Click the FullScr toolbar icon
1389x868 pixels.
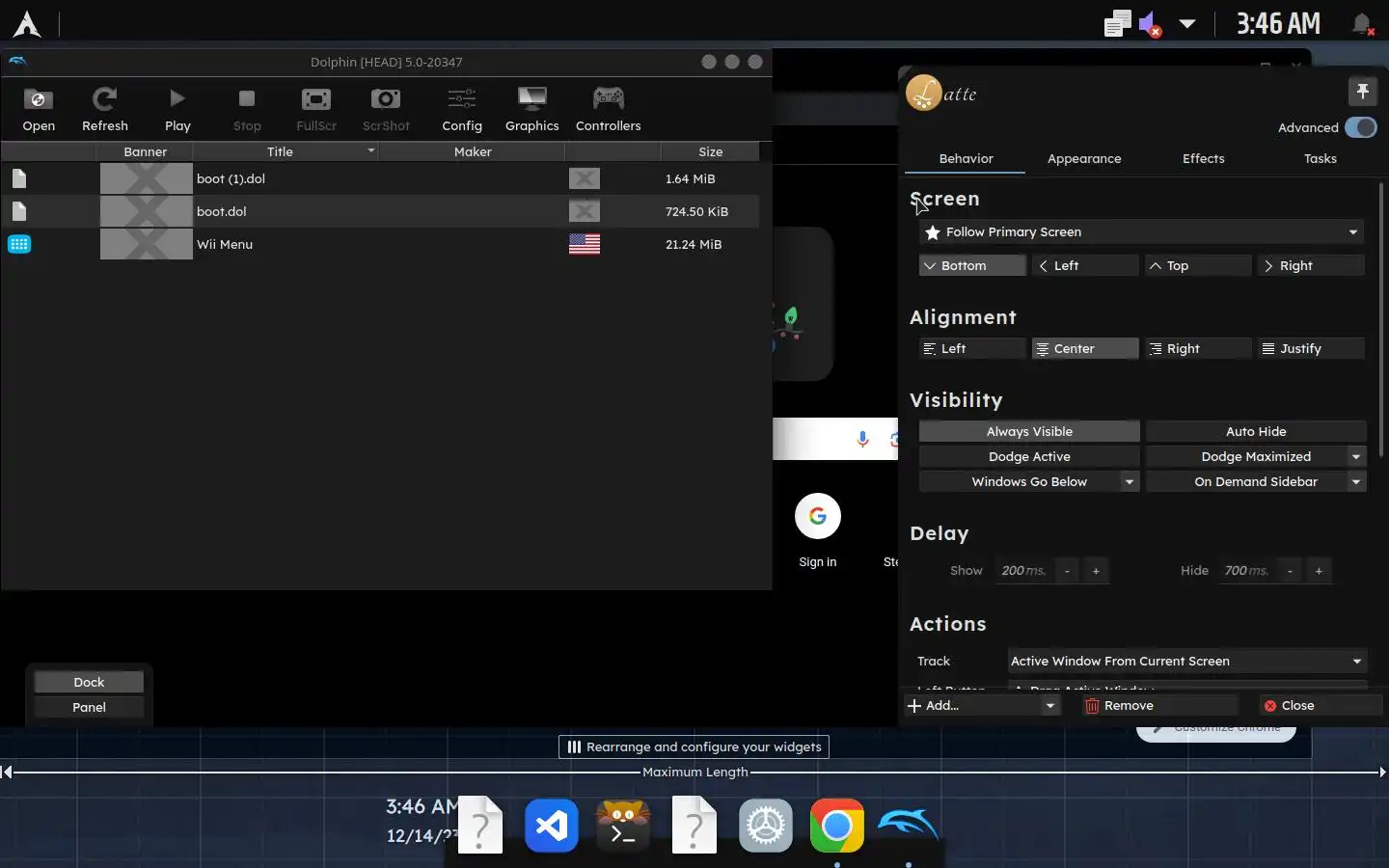click(316, 98)
